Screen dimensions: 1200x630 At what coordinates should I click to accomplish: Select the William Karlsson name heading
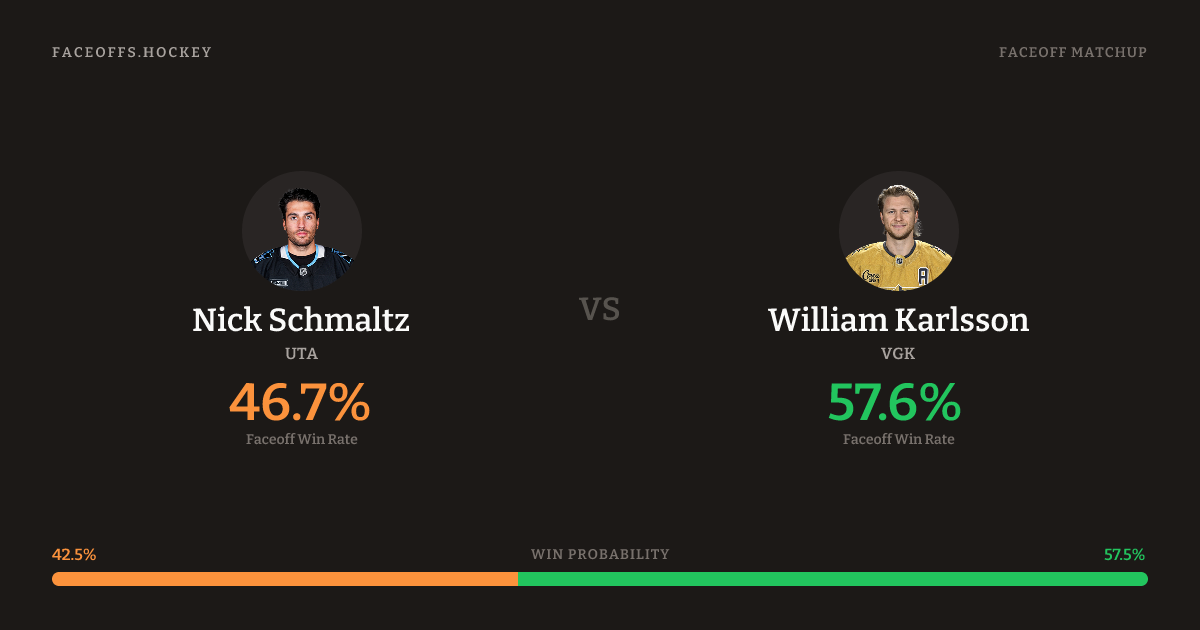click(x=898, y=320)
